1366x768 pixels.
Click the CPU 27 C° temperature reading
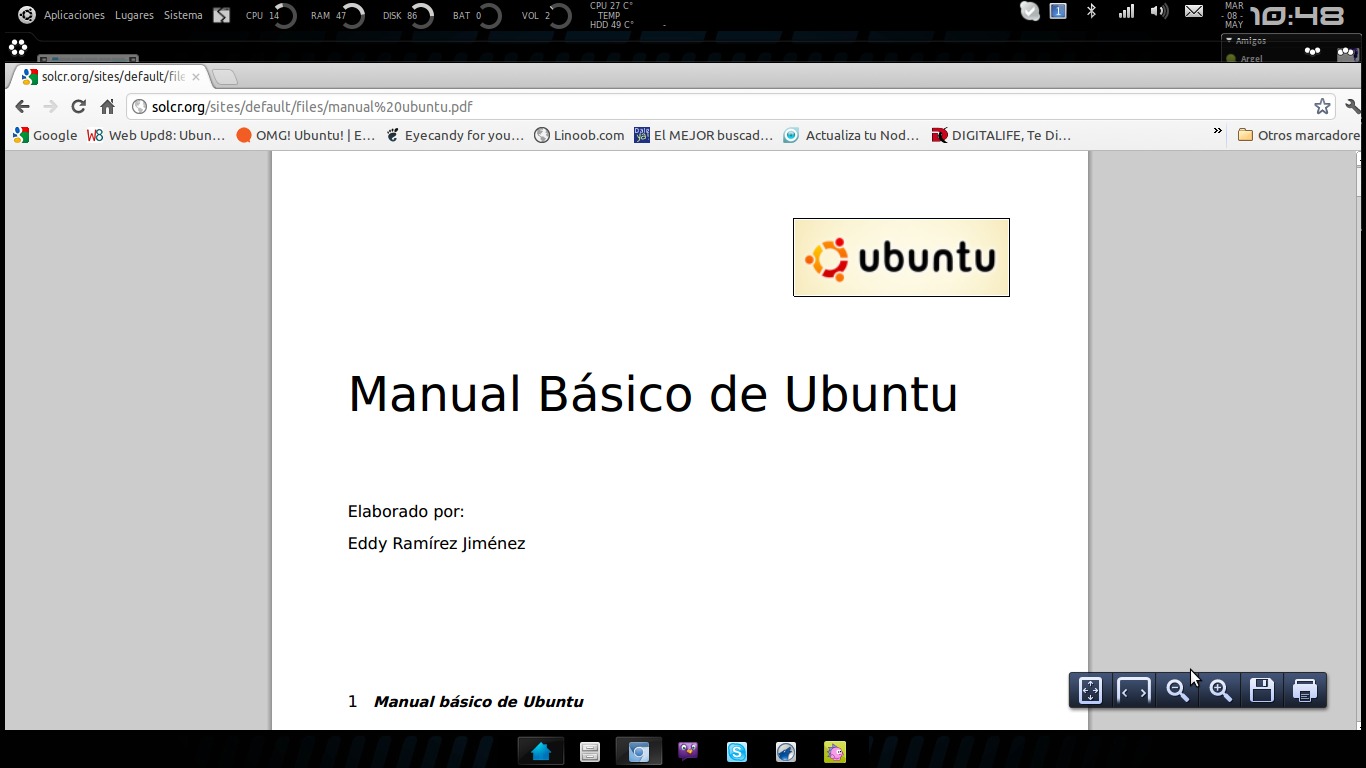611,6
